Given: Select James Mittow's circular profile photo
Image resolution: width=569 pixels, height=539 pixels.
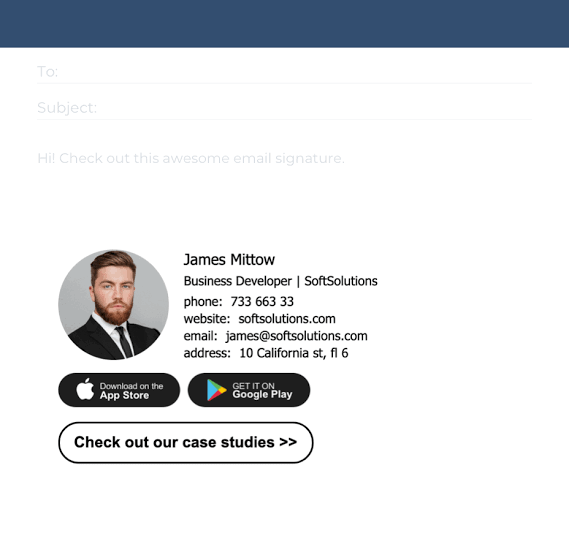Looking at the screenshot, I should 114,305.
